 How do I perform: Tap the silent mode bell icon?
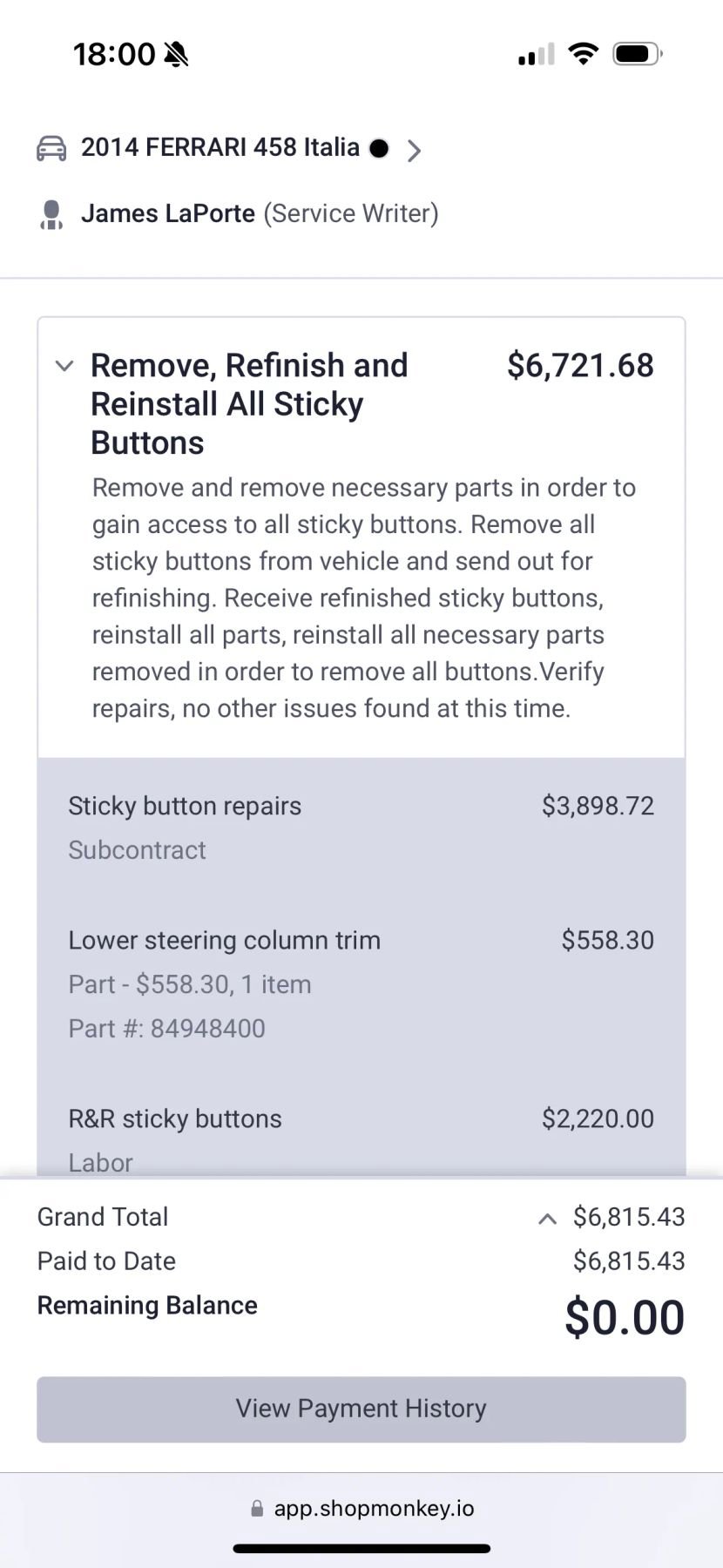177,55
